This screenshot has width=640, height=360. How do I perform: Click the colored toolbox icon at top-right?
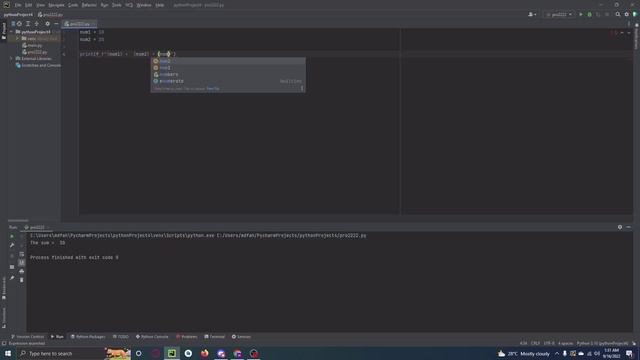coord(635,15)
